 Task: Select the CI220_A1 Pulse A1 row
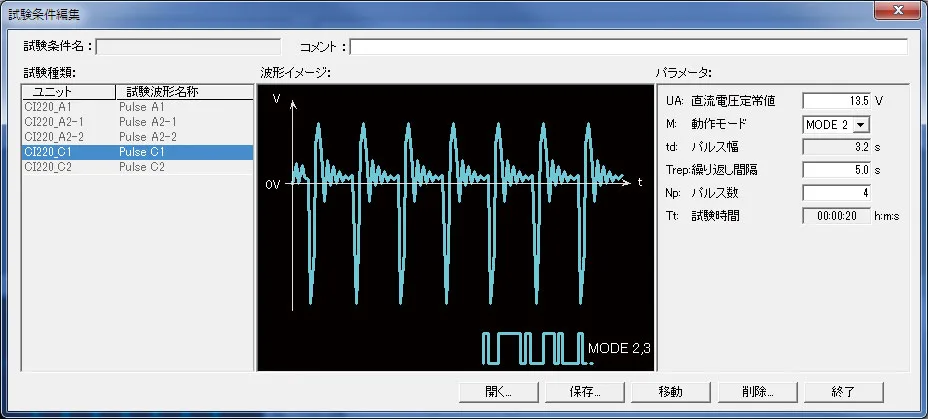(x=135, y=106)
